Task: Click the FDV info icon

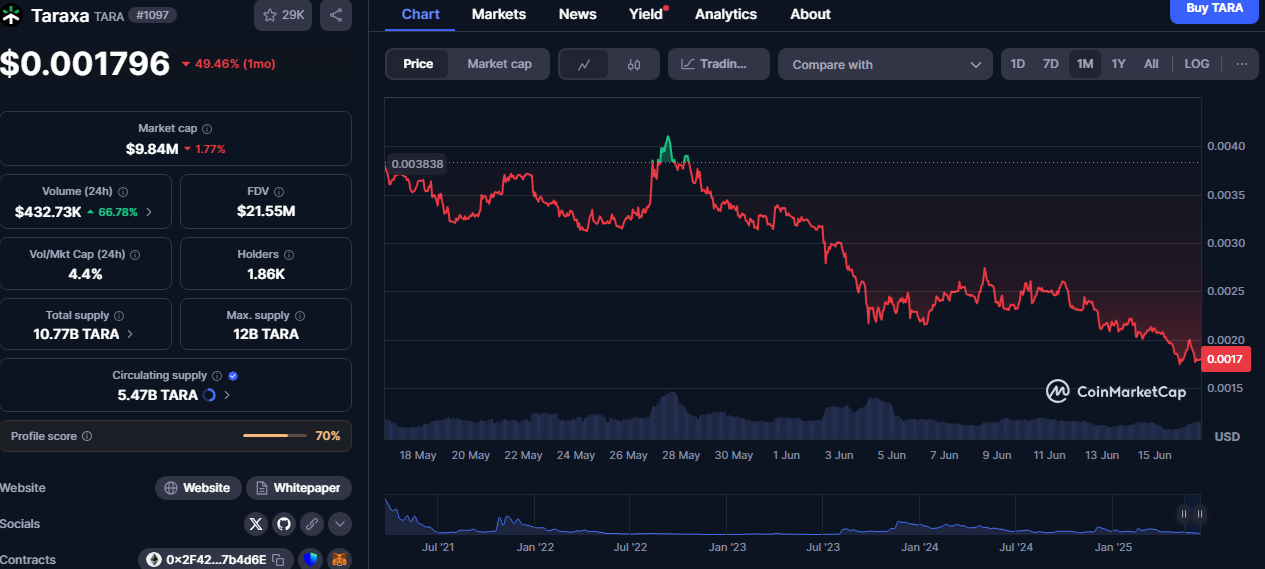Action: tap(280, 191)
